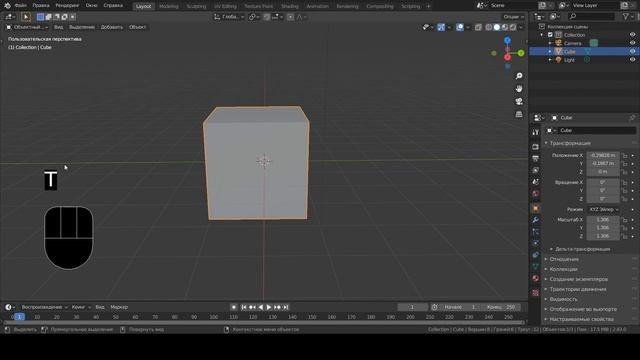Hide the Camera in the outliner
The width and height of the screenshot is (640, 360).
(632, 43)
